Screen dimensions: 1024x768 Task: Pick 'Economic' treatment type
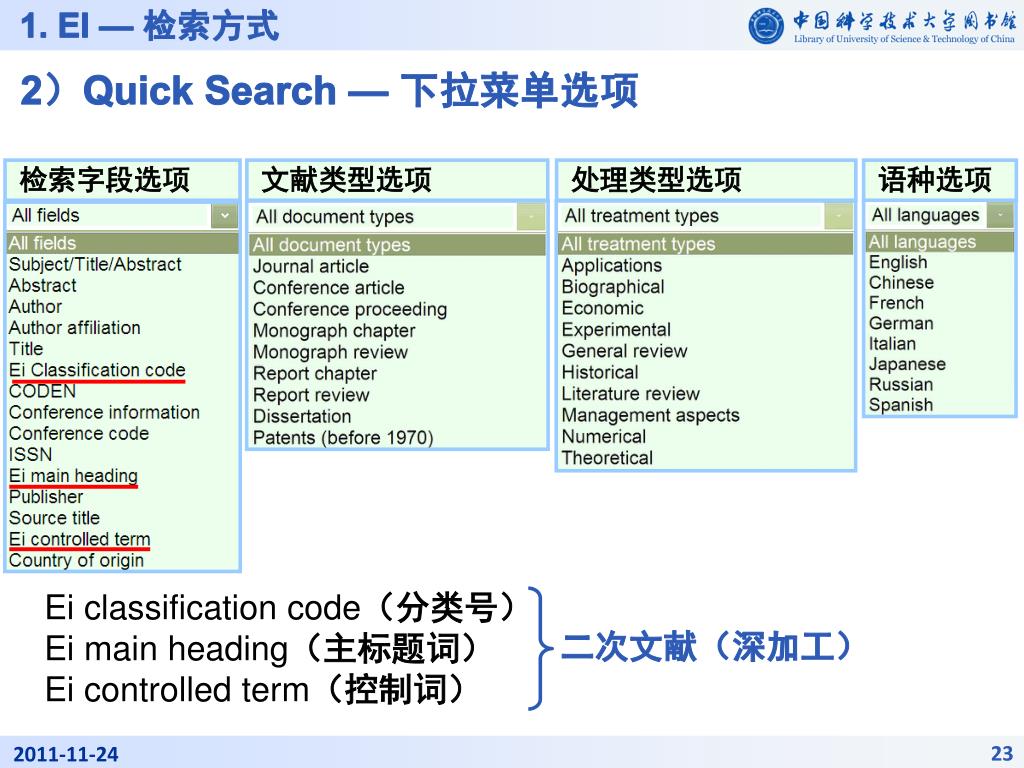point(603,308)
